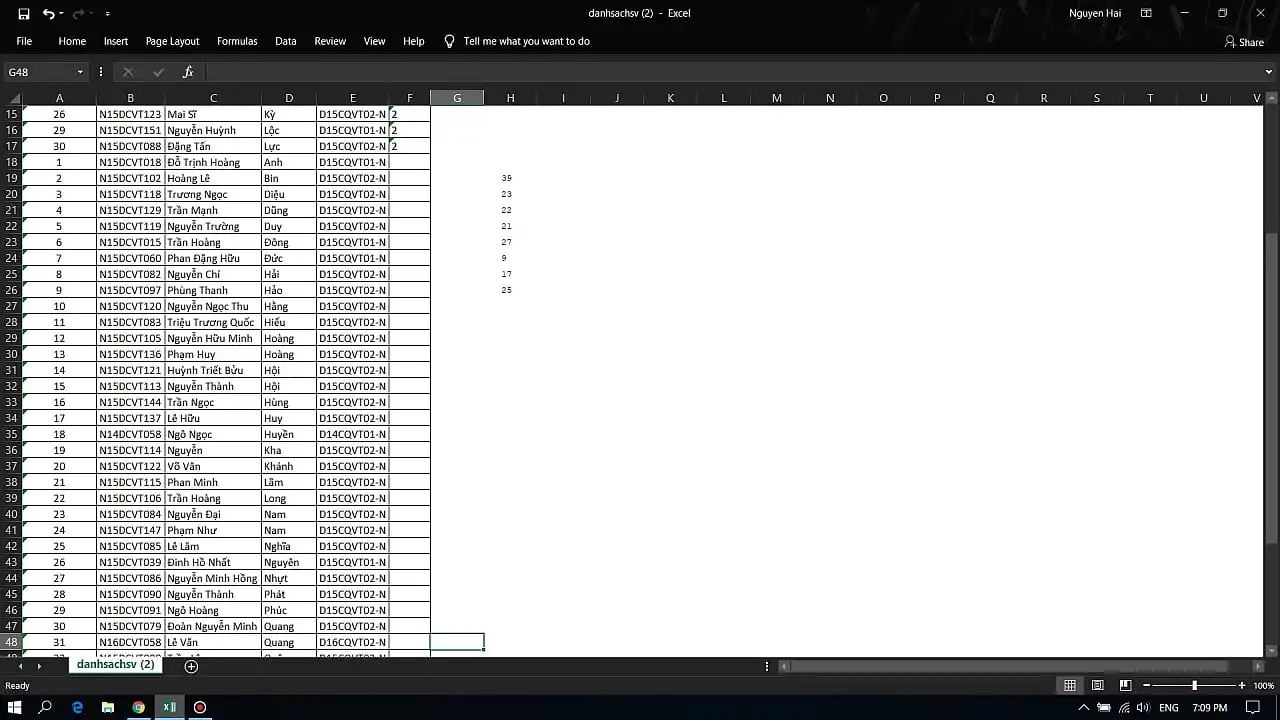Click cell D14CQVT01-N in row 35
Image resolution: width=1280 pixels, height=720 pixels.
[353, 434]
